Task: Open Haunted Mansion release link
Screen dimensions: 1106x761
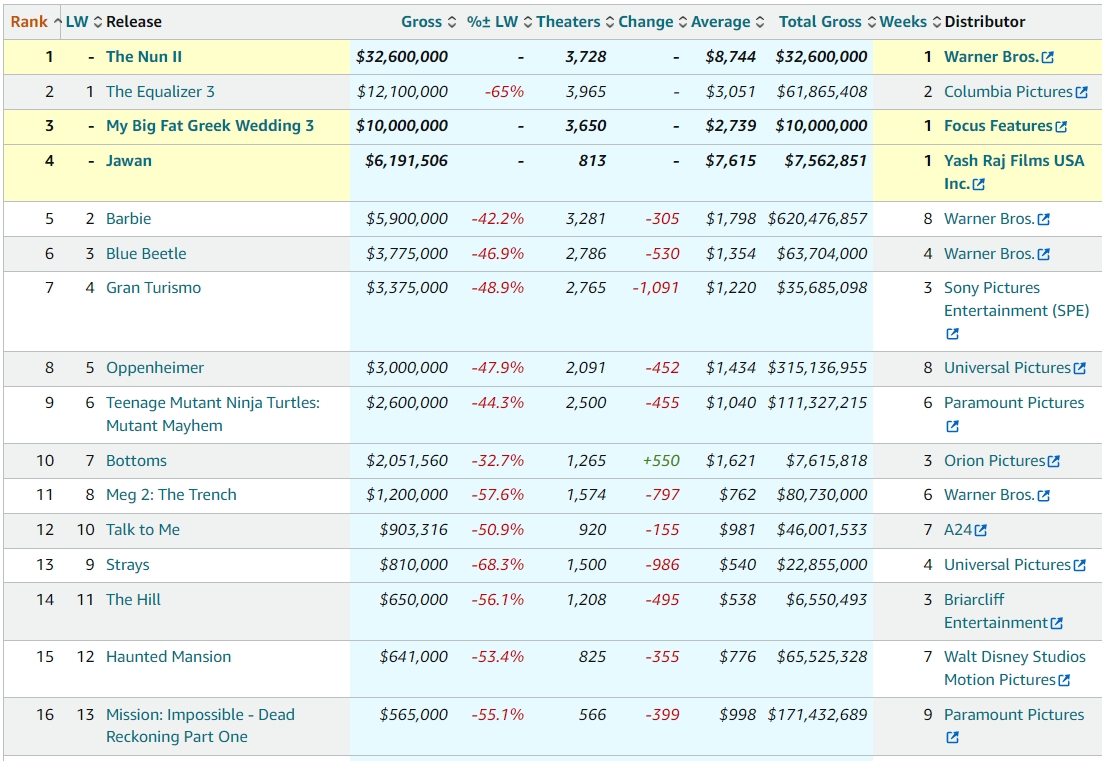Action: tap(169, 657)
